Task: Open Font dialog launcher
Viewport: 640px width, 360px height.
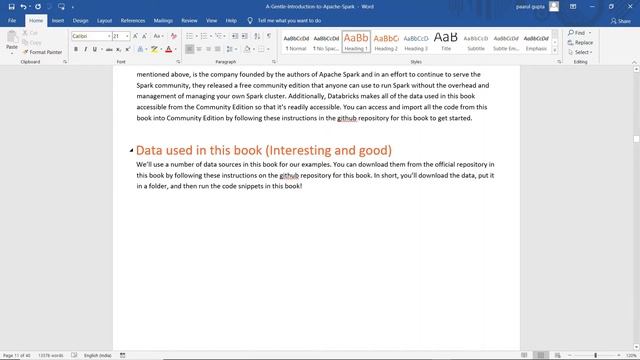Action: point(178,62)
